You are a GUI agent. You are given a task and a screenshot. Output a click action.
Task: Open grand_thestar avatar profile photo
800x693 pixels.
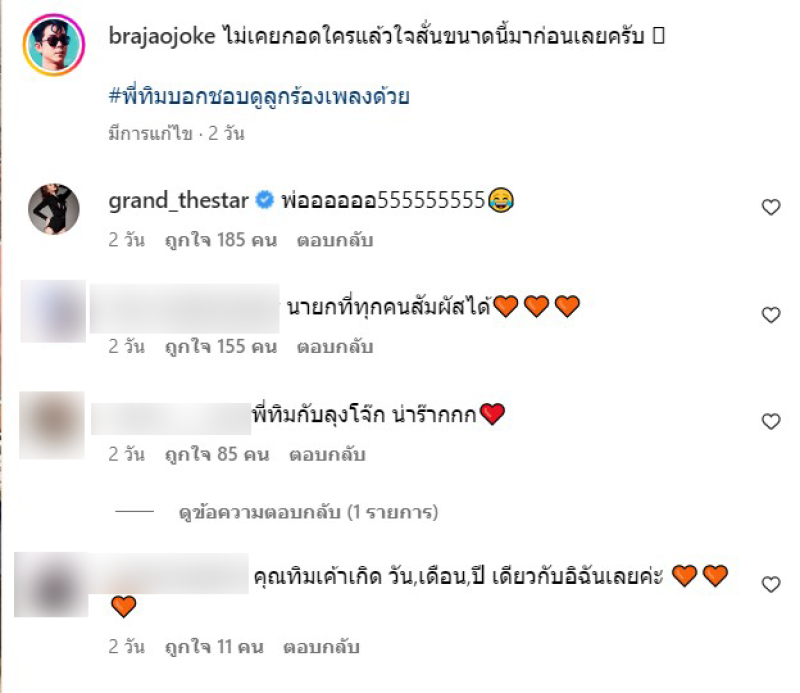point(54,209)
